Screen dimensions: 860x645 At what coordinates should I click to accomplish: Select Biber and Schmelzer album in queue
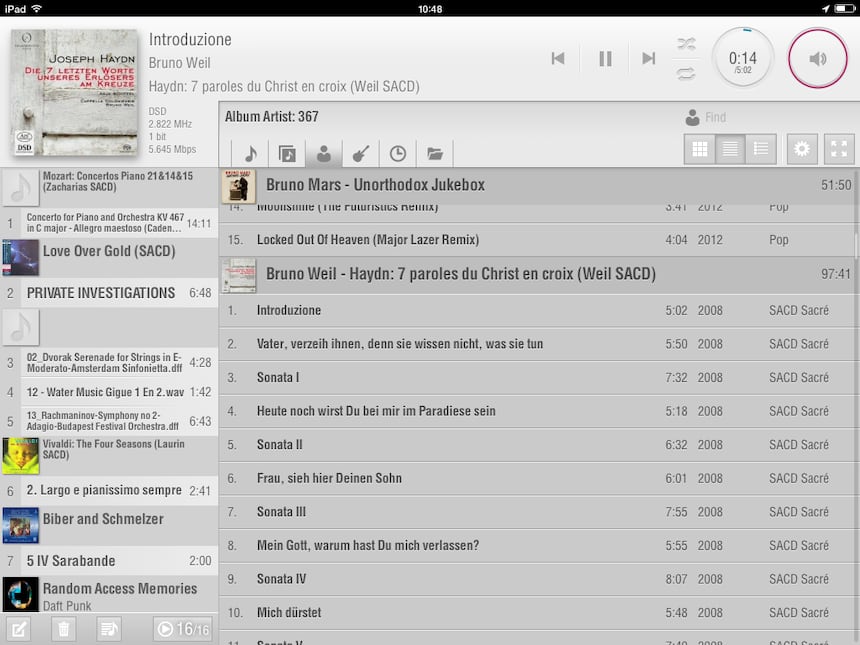coord(109,525)
